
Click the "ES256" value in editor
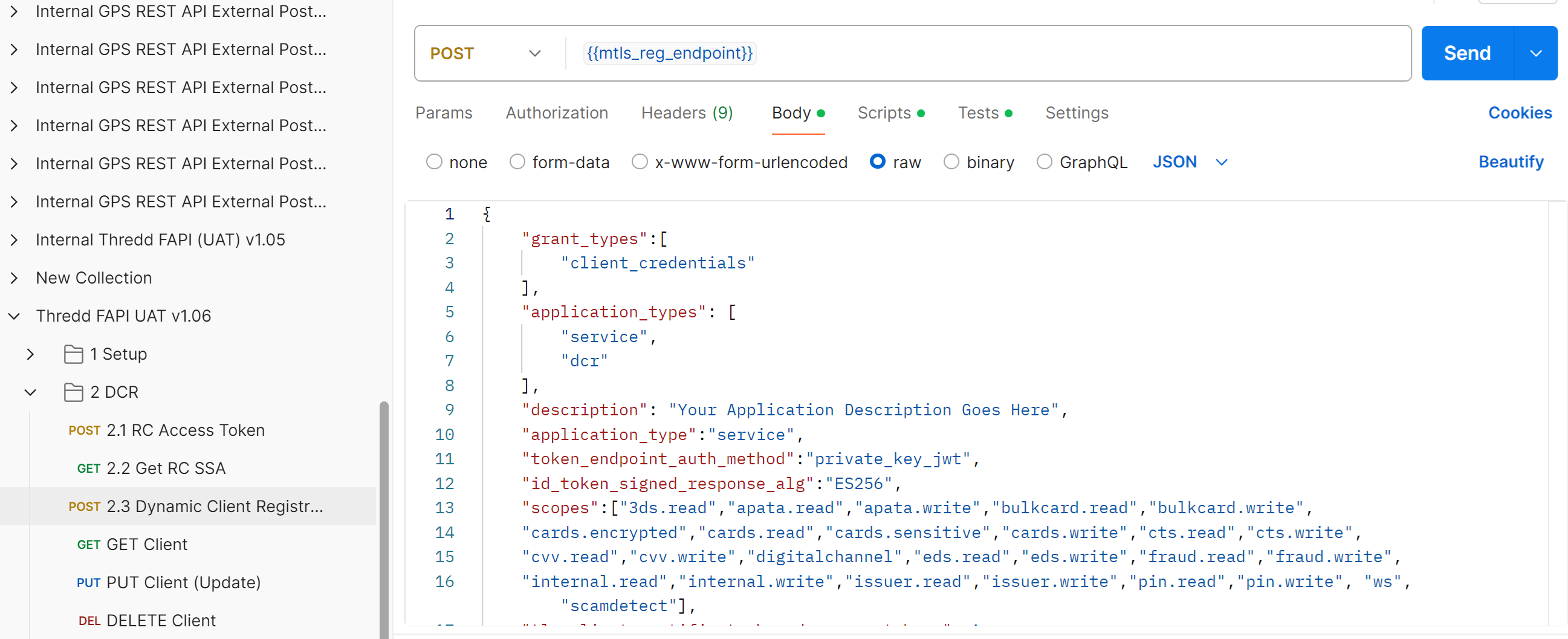[x=858, y=484]
